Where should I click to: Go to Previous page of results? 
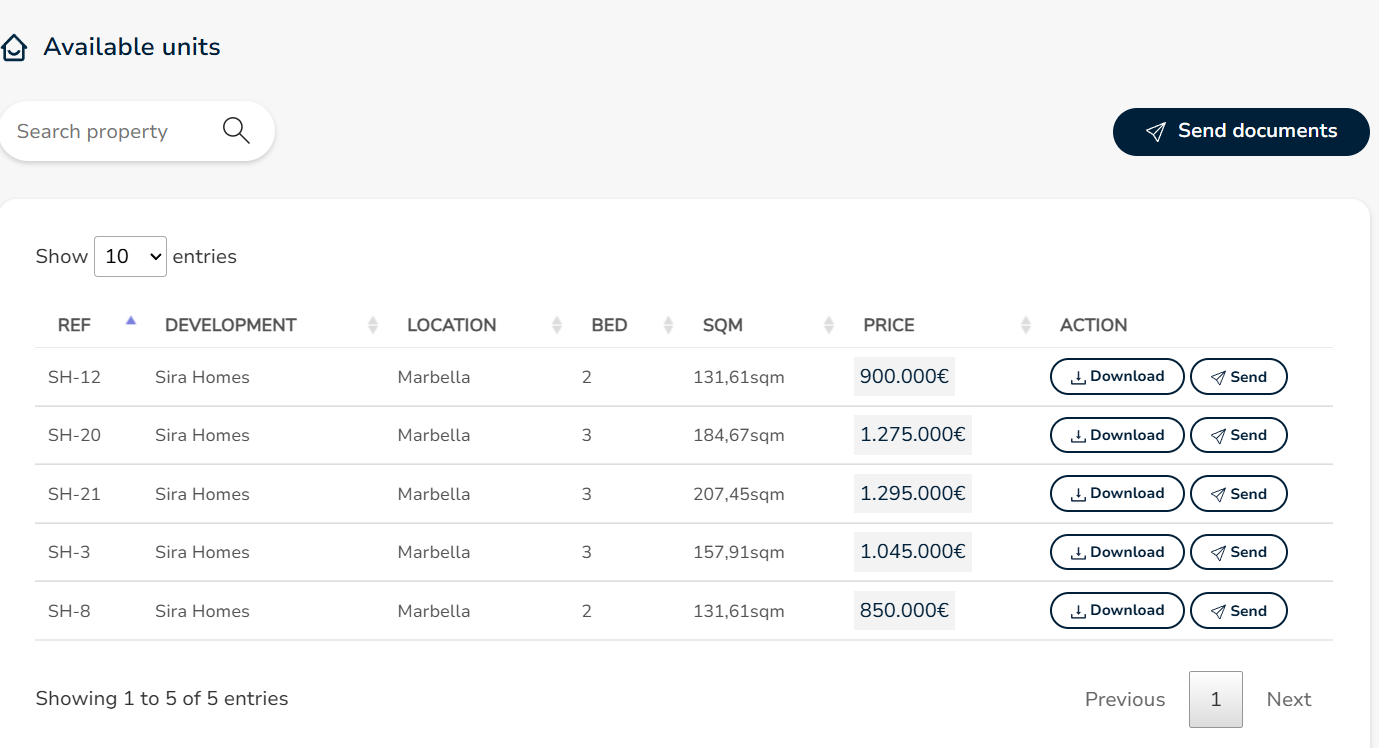1125,700
